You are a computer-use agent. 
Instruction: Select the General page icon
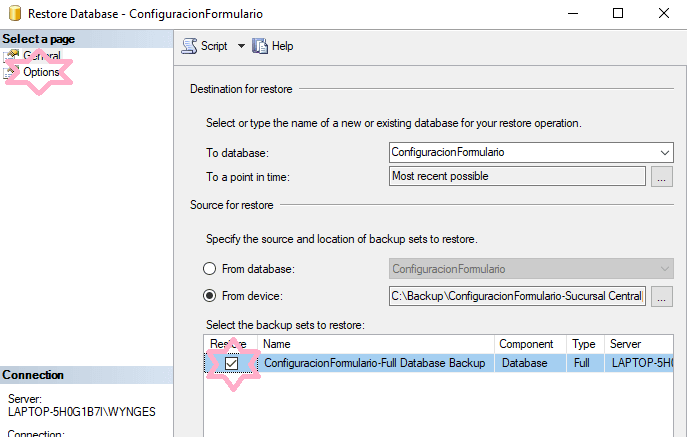(12, 56)
